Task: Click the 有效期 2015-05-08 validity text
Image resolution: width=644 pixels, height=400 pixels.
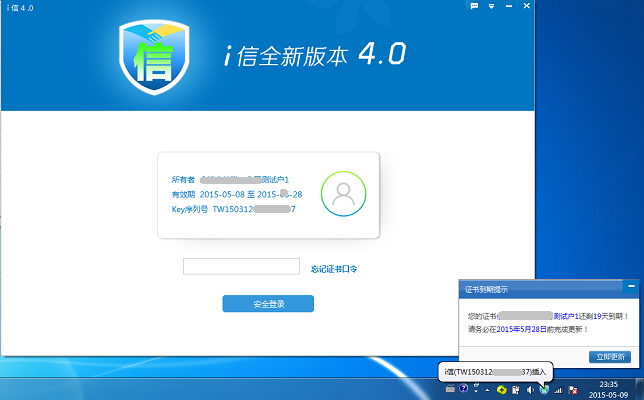Action: [x=237, y=194]
